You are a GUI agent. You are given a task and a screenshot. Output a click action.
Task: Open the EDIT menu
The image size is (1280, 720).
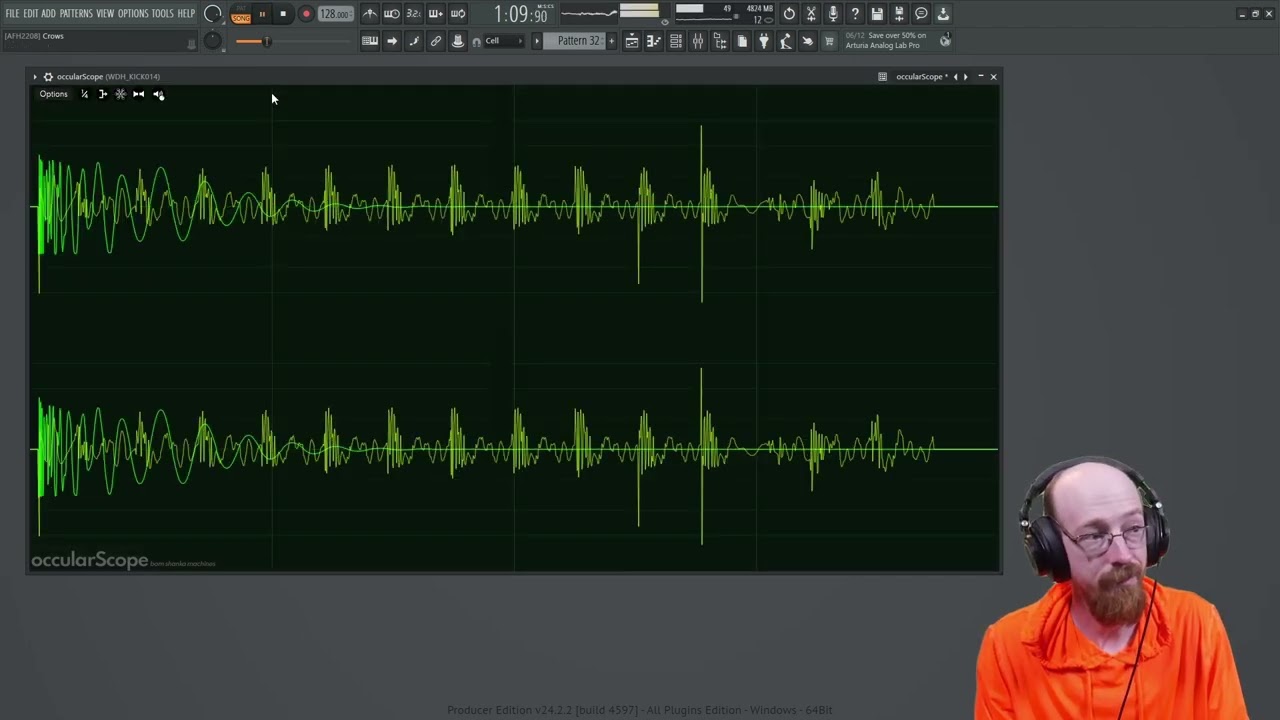point(31,14)
